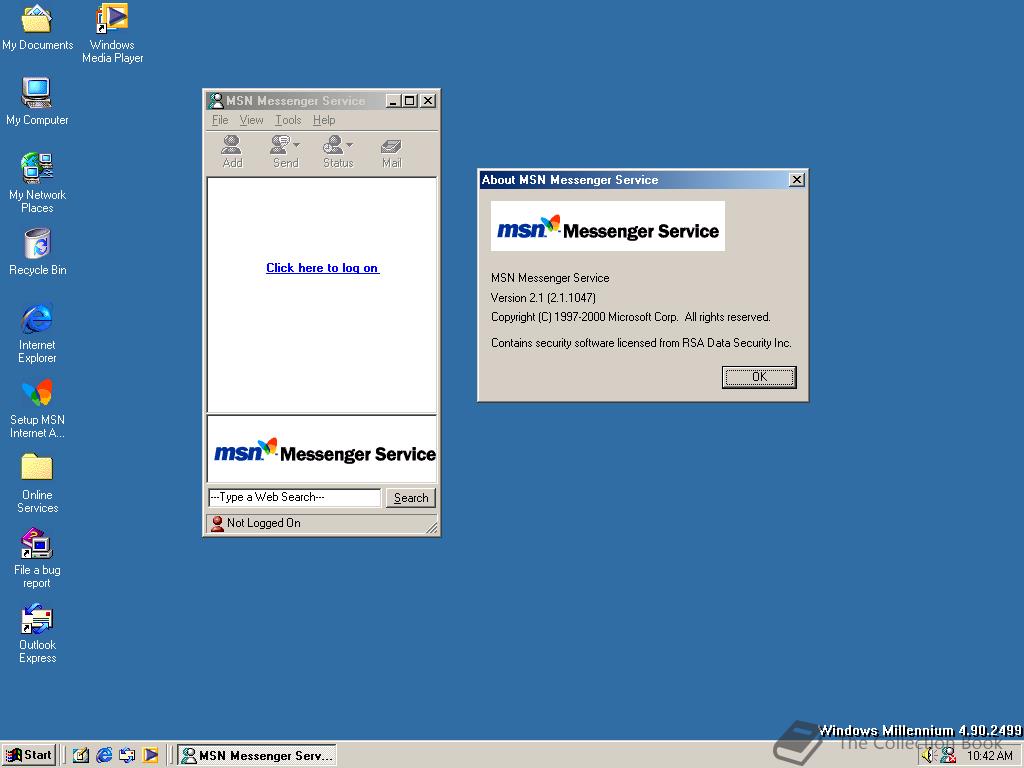Select the My Network Places desktop icon
Screen dimensions: 1024x768
(x=37, y=183)
